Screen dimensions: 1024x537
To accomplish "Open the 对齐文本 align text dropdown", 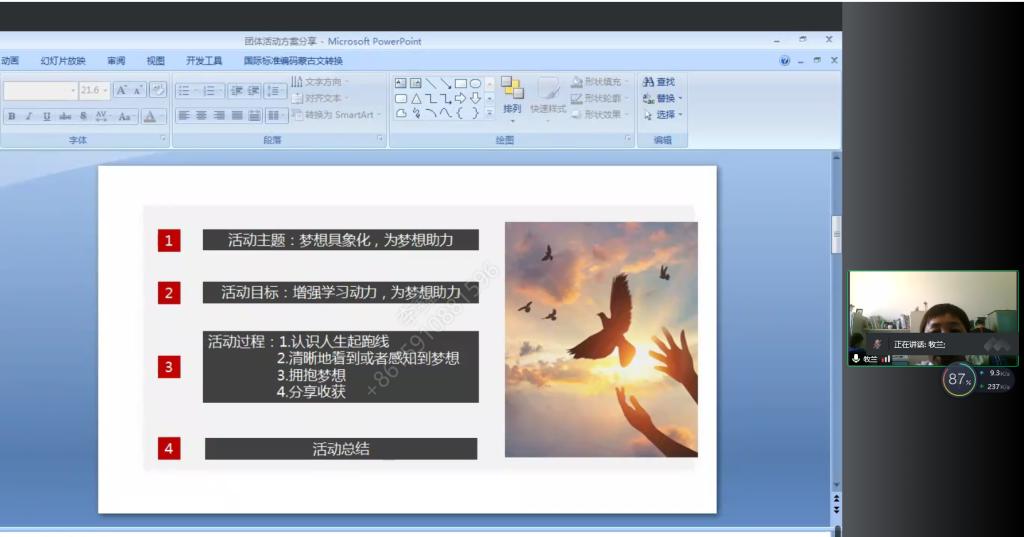I will pos(319,98).
